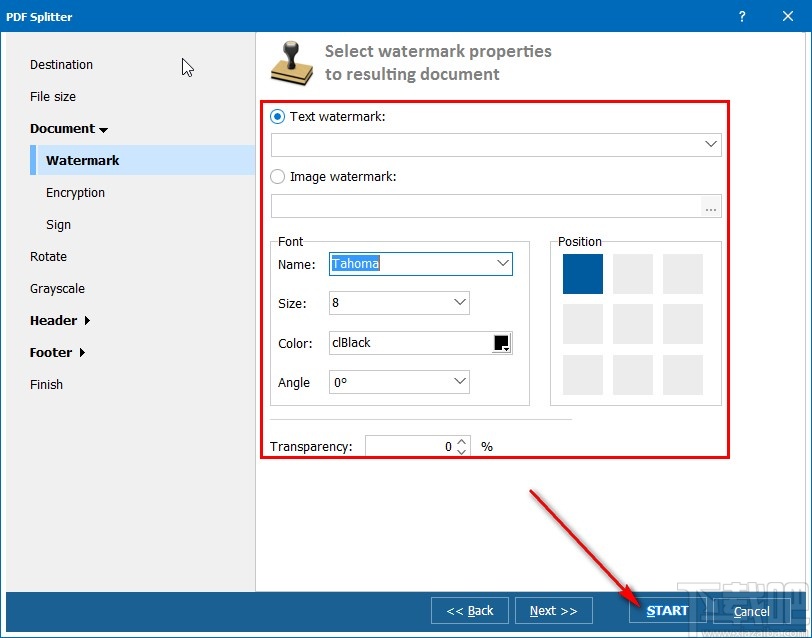The height and width of the screenshot is (638, 812).
Task: Open the Rotate settings page
Action: (x=48, y=257)
